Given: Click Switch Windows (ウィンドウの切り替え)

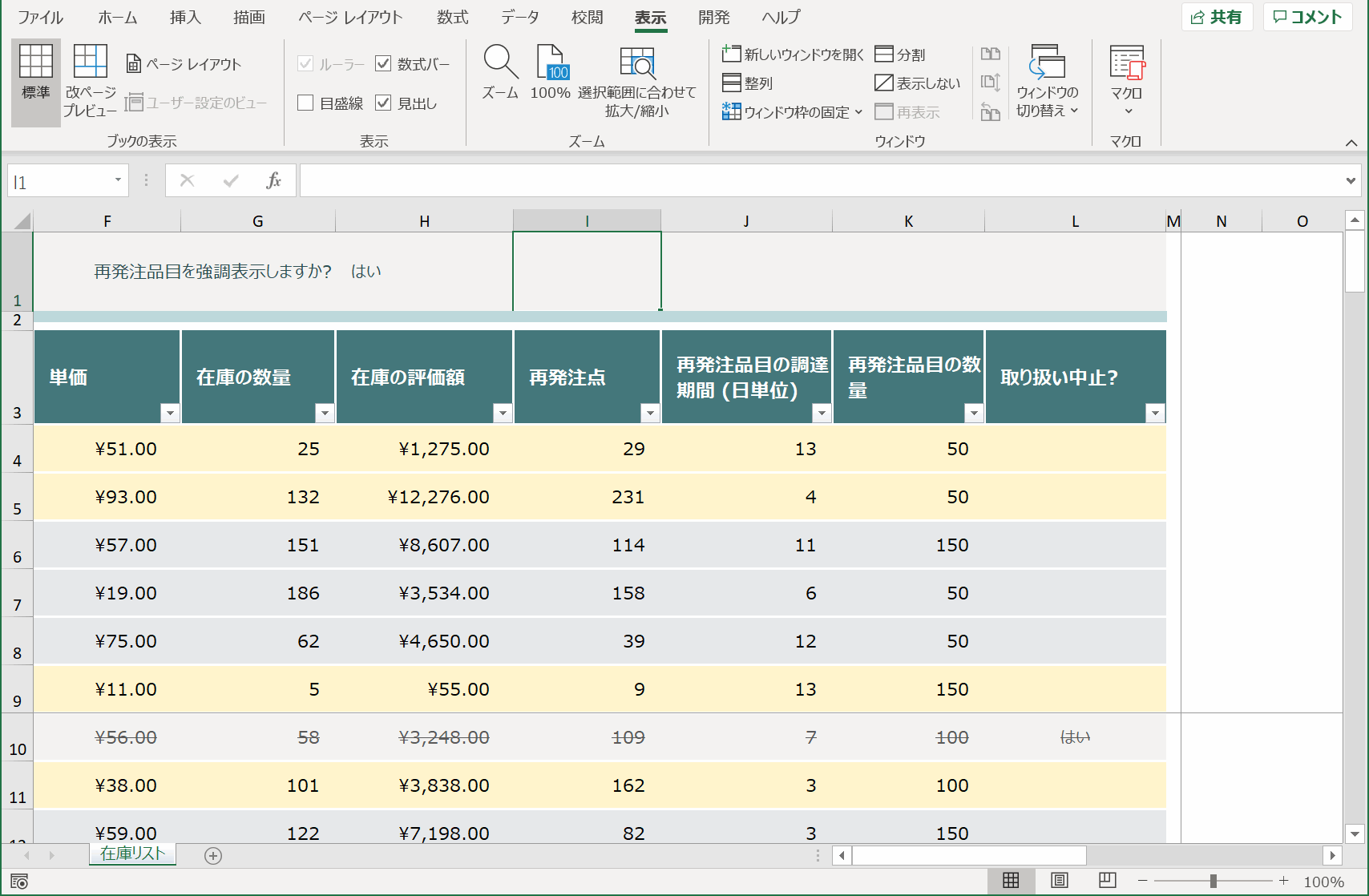Looking at the screenshot, I should 1047,82.
